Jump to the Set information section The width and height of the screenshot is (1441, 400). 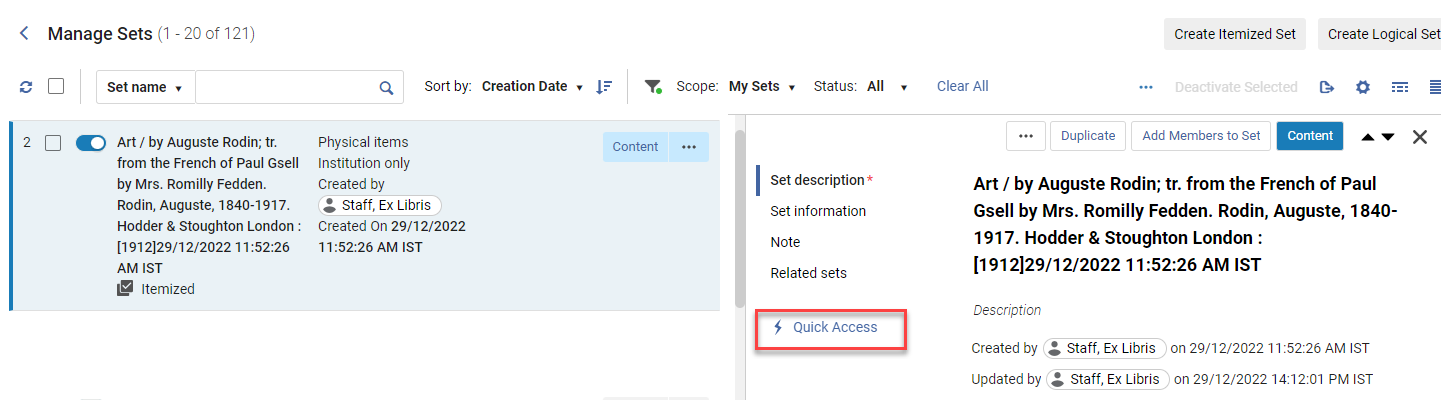click(x=818, y=211)
